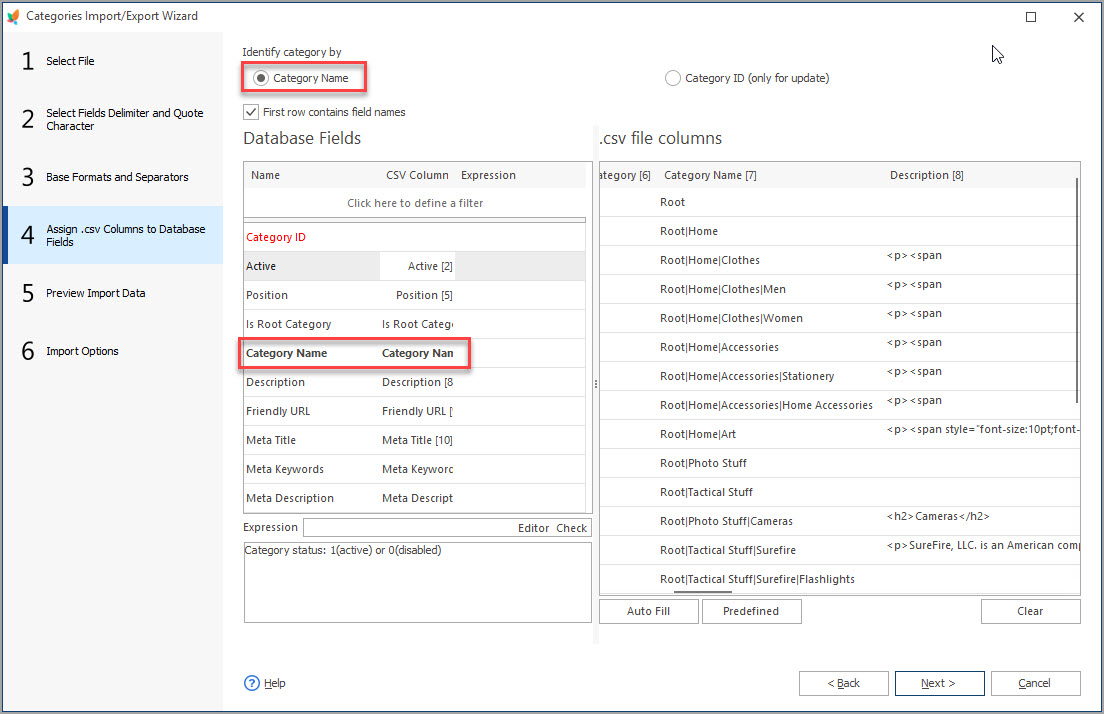Screen dimensions: 1104x714
Task: Select 'Root|Home|Accessories|Stationery' row
Action: tap(838, 376)
